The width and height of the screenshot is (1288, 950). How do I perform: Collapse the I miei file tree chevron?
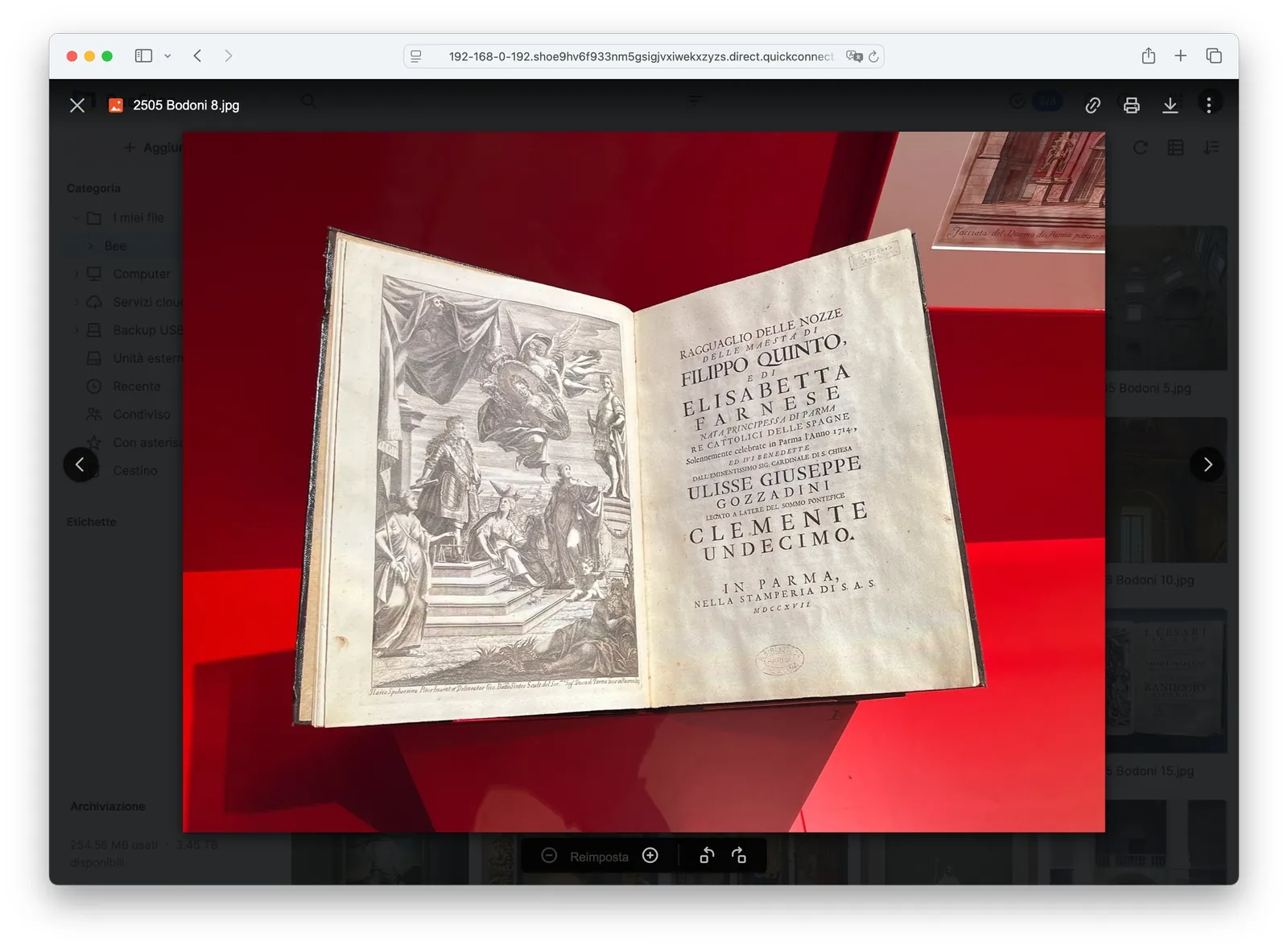pyautogui.click(x=76, y=218)
